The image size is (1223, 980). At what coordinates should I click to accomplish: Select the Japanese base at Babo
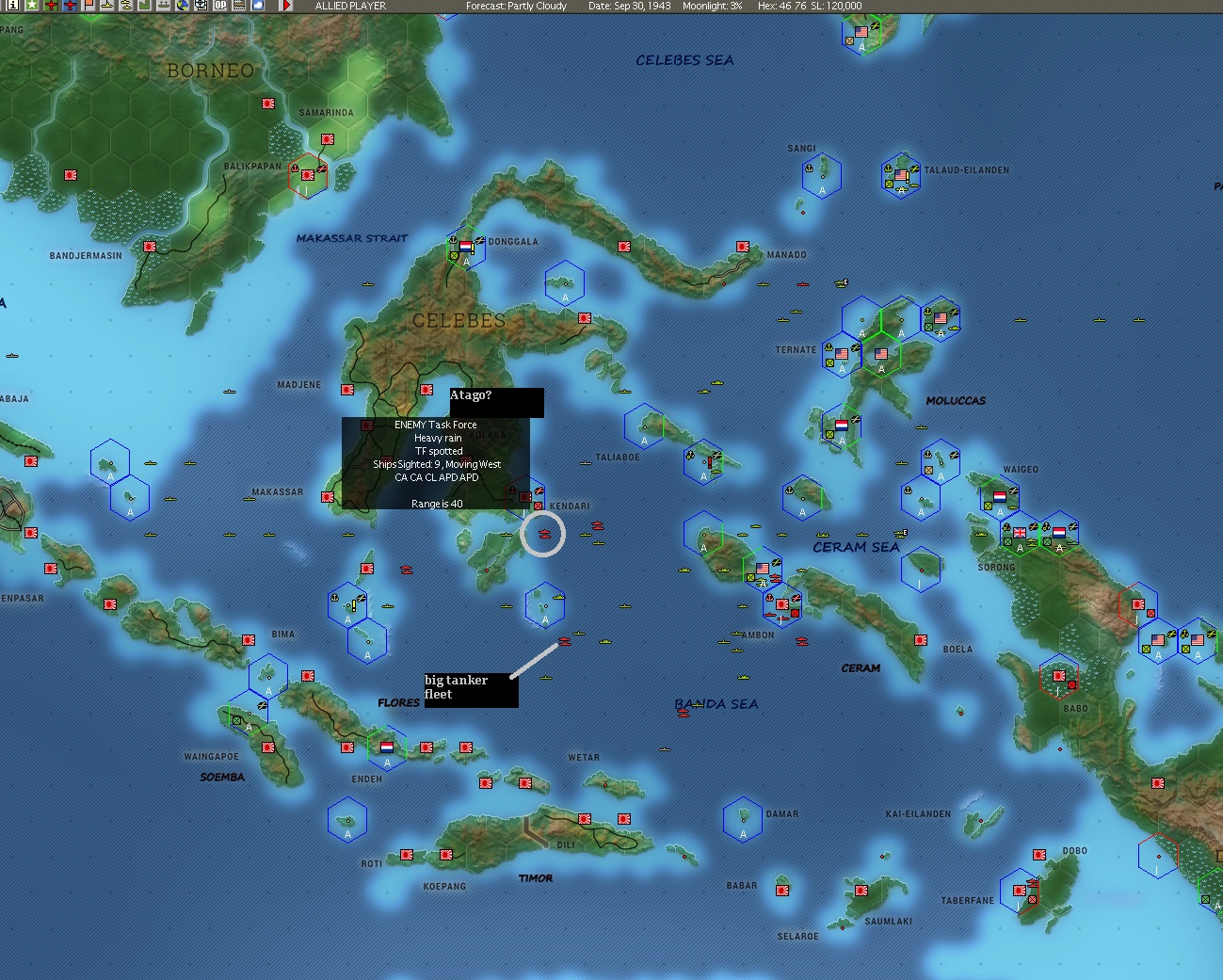click(x=1058, y=676)
